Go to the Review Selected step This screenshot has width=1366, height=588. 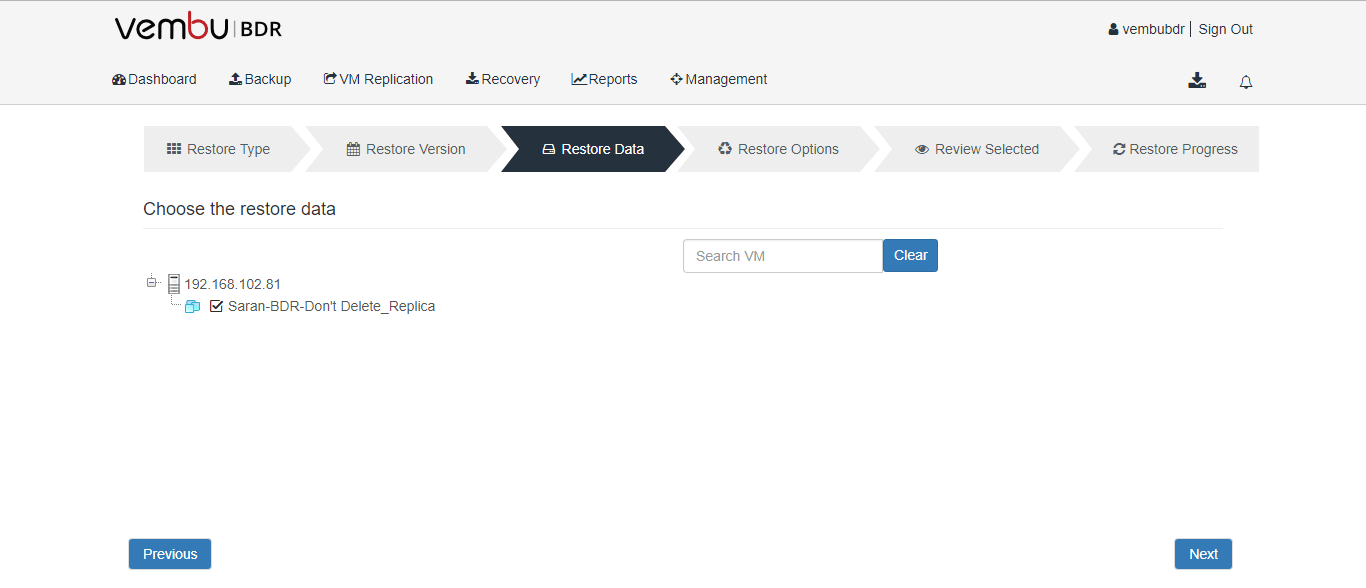pyautogui.click(x=977, y=149)
